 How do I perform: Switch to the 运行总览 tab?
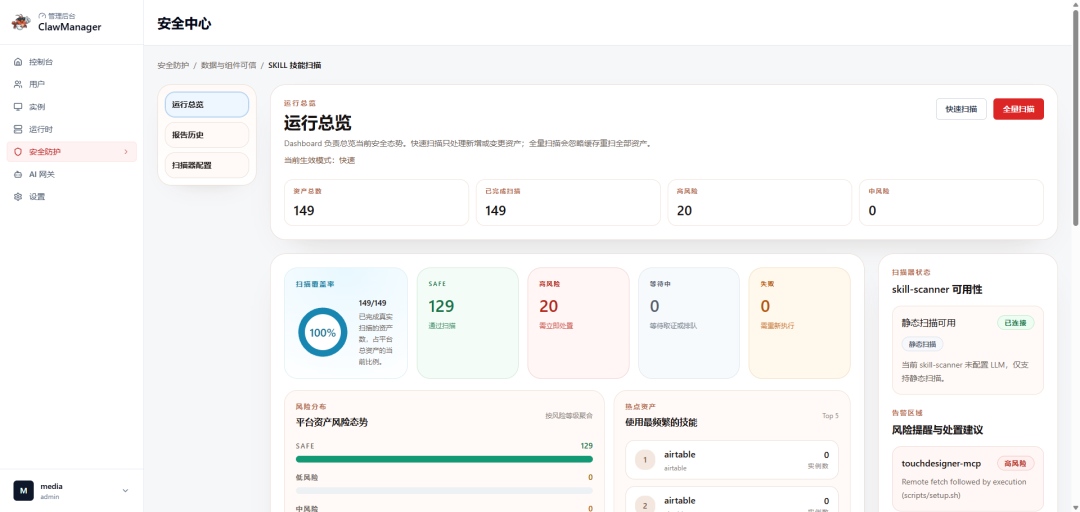point(207,105)
